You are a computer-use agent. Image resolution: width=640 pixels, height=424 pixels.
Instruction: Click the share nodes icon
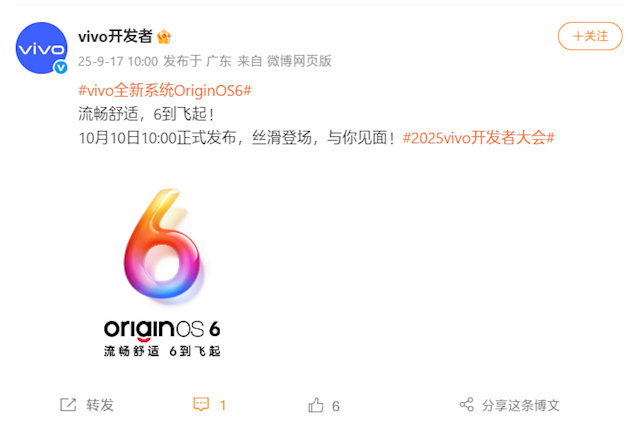tap(467, 404)
